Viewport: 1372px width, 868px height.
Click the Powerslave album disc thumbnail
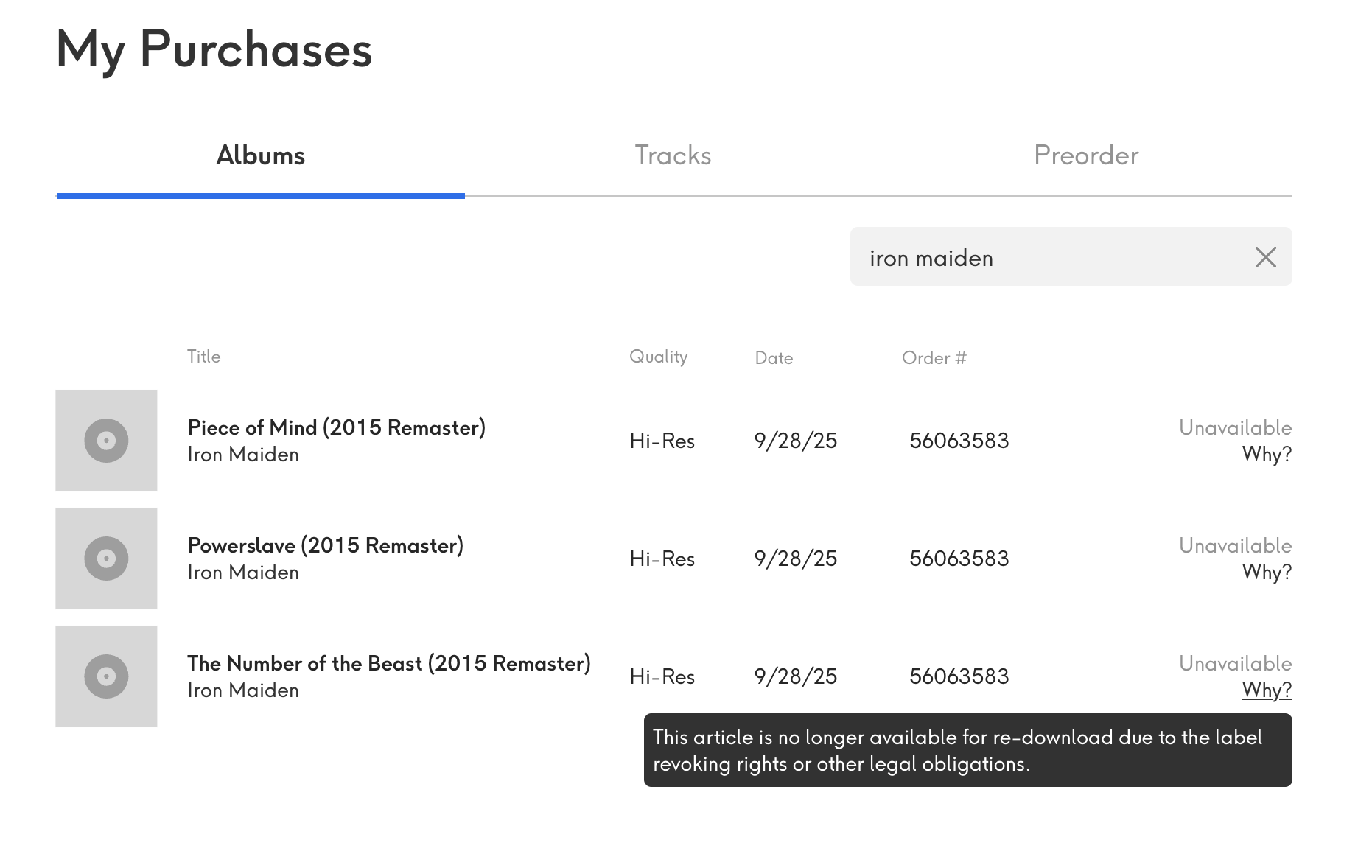click(x=106, y=559)
